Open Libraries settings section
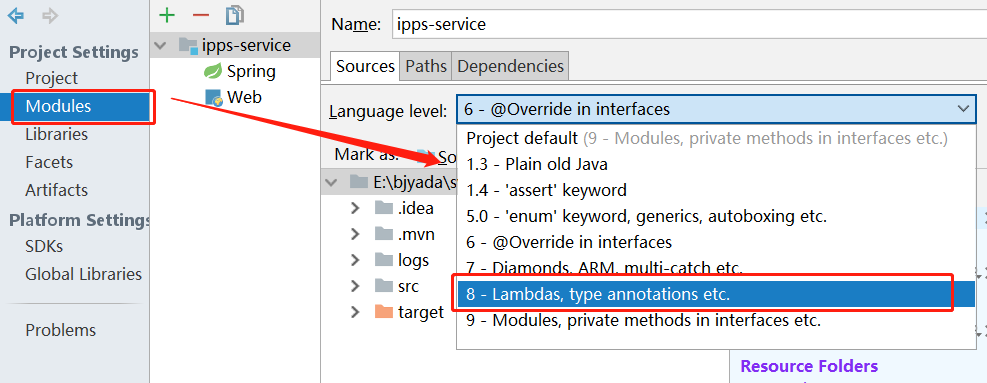The width and height of the screenshot is (987, 383). coord(57,134)
